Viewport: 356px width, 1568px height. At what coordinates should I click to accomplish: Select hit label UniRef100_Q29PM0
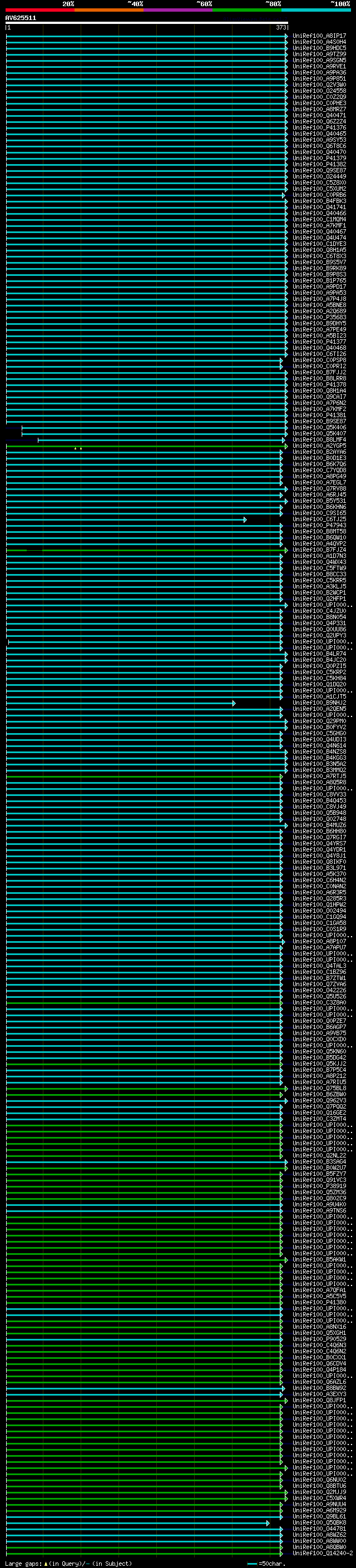(x=319, y=721)
